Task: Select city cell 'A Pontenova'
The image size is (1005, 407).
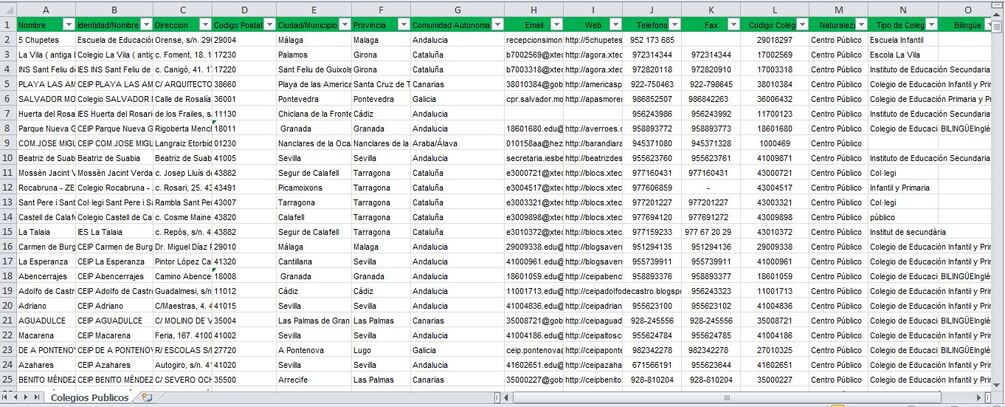Action: click(313, 350)
